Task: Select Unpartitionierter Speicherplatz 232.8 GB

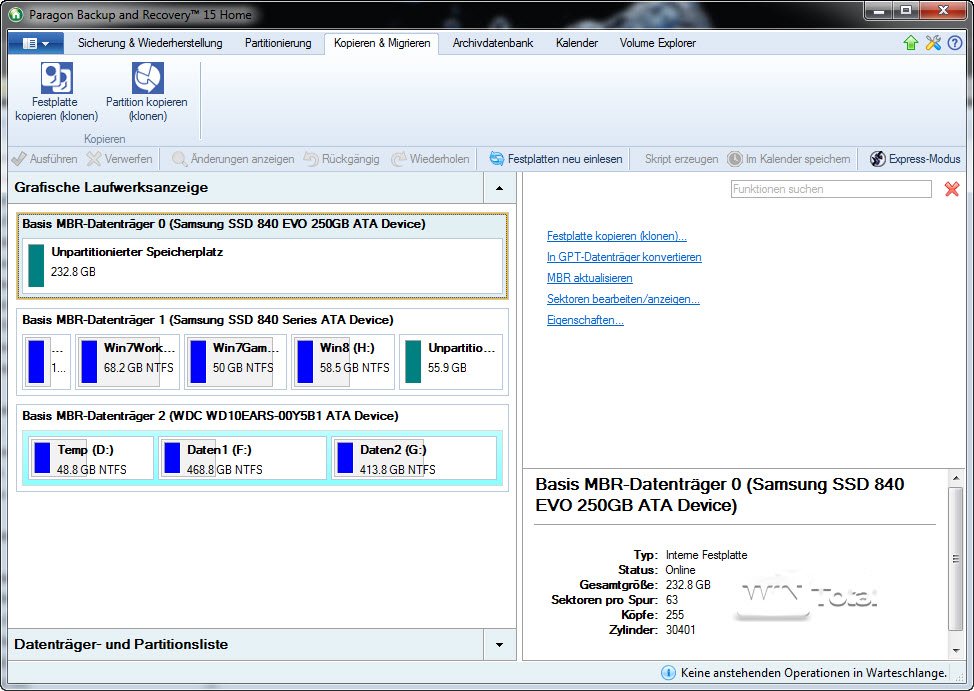Action: click(262, 265)
